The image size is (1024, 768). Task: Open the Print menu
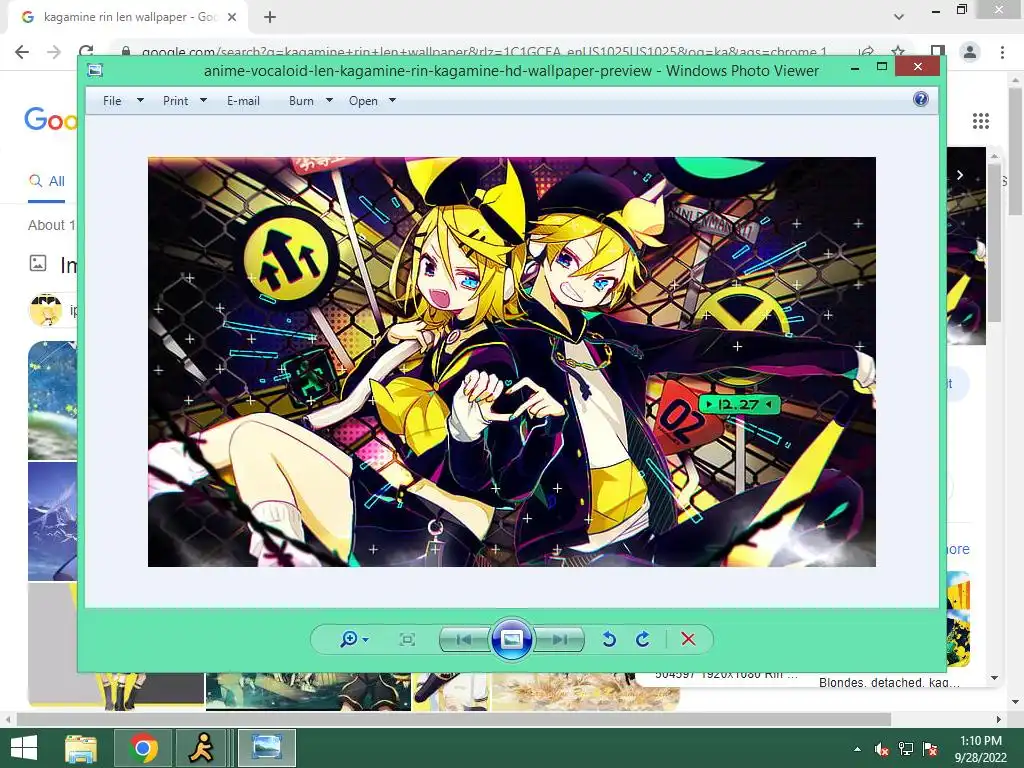[x=176, y=101]
